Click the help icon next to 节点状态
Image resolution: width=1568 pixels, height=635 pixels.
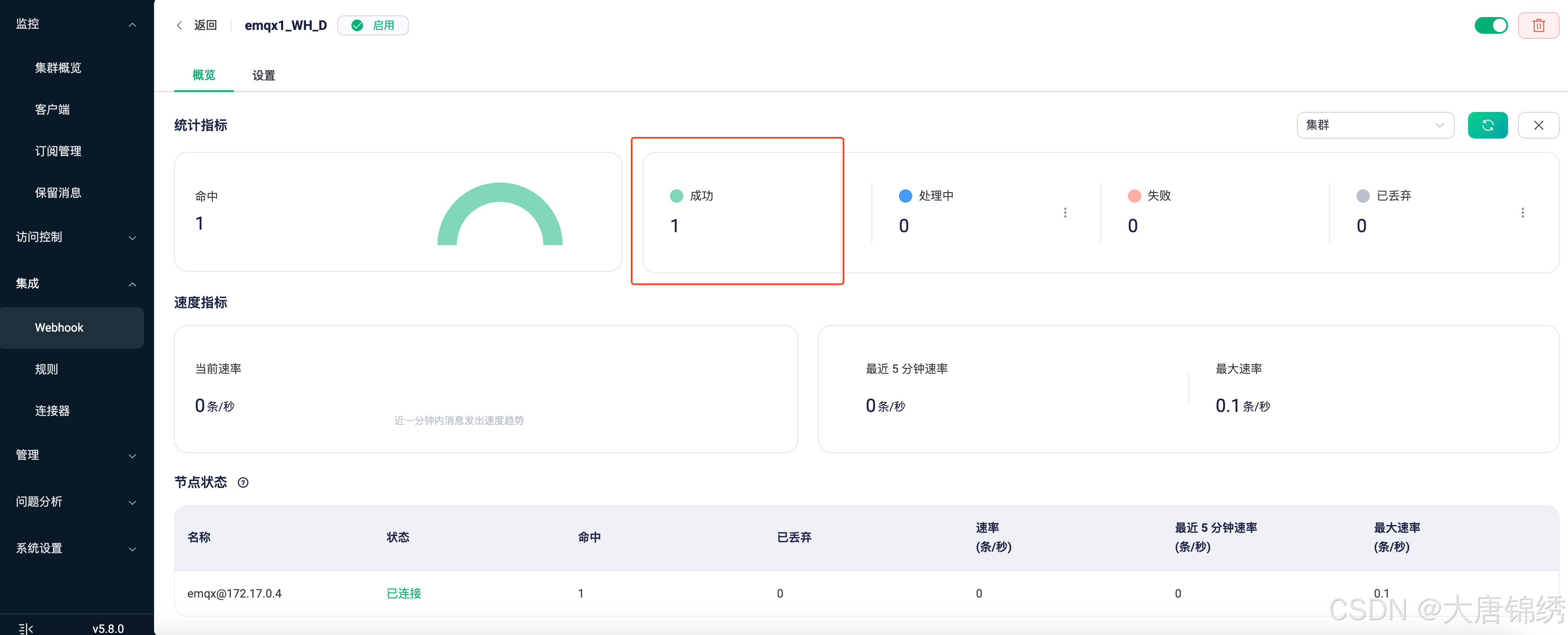tap(243, 483)
